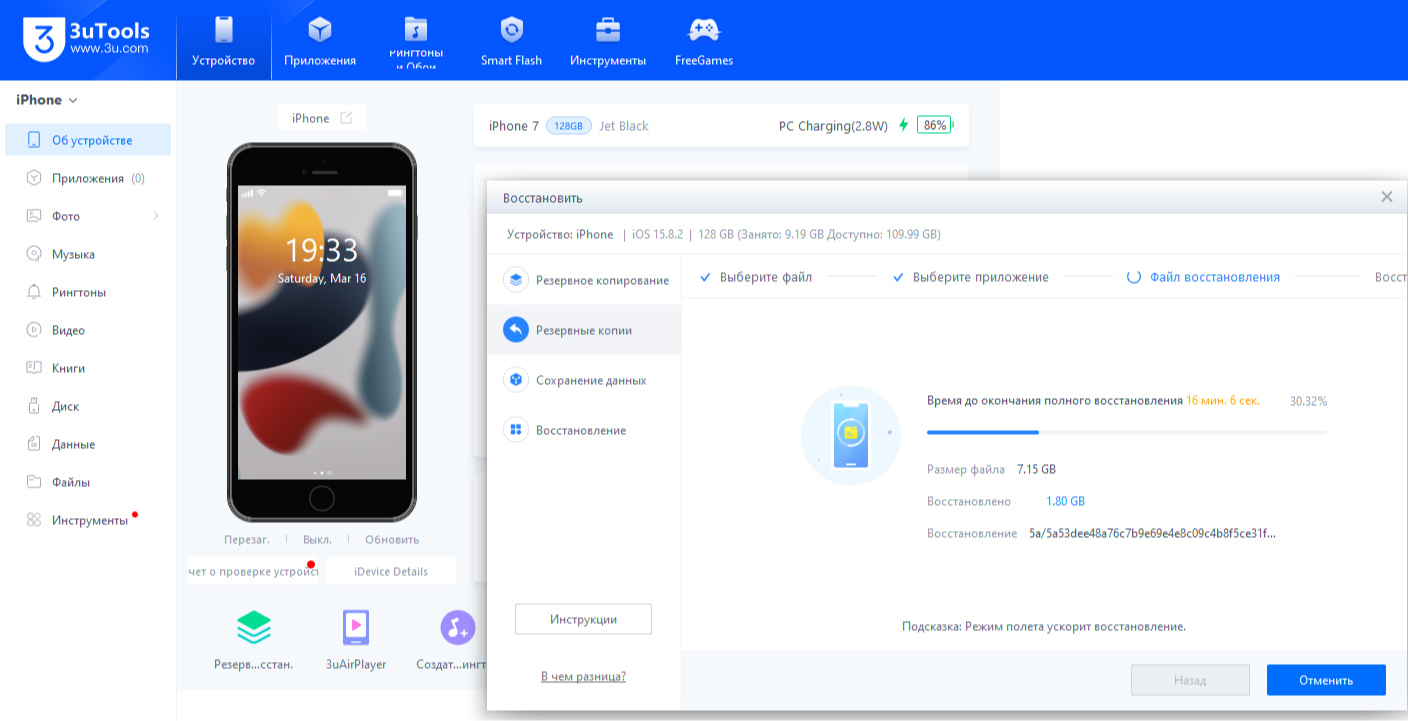
Task: Open the Файлы sidebar section
Action: (x=88, y=482)
